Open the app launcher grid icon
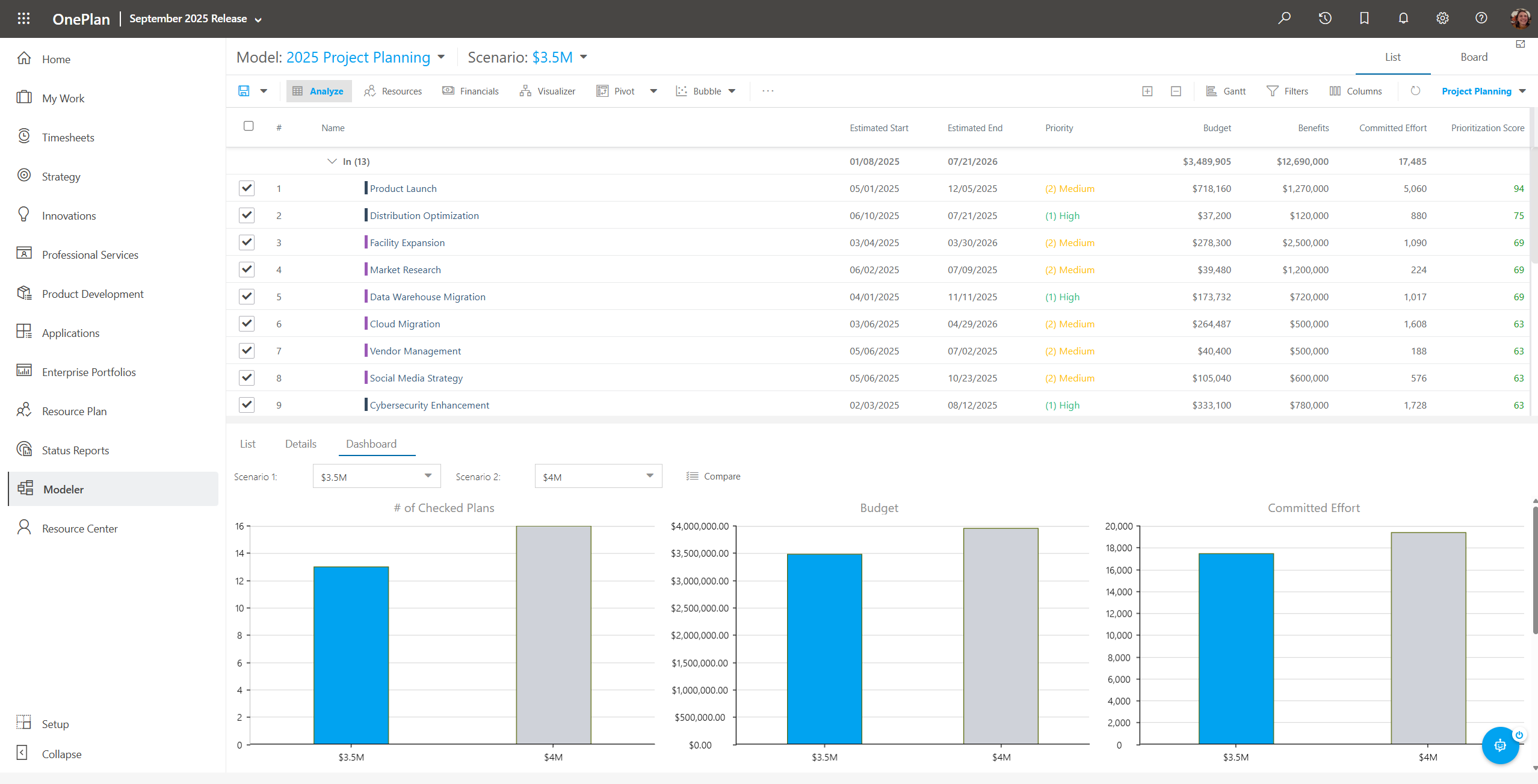Image resolution: width=1538 pixels, height=784 pixels. click(23, 18)
